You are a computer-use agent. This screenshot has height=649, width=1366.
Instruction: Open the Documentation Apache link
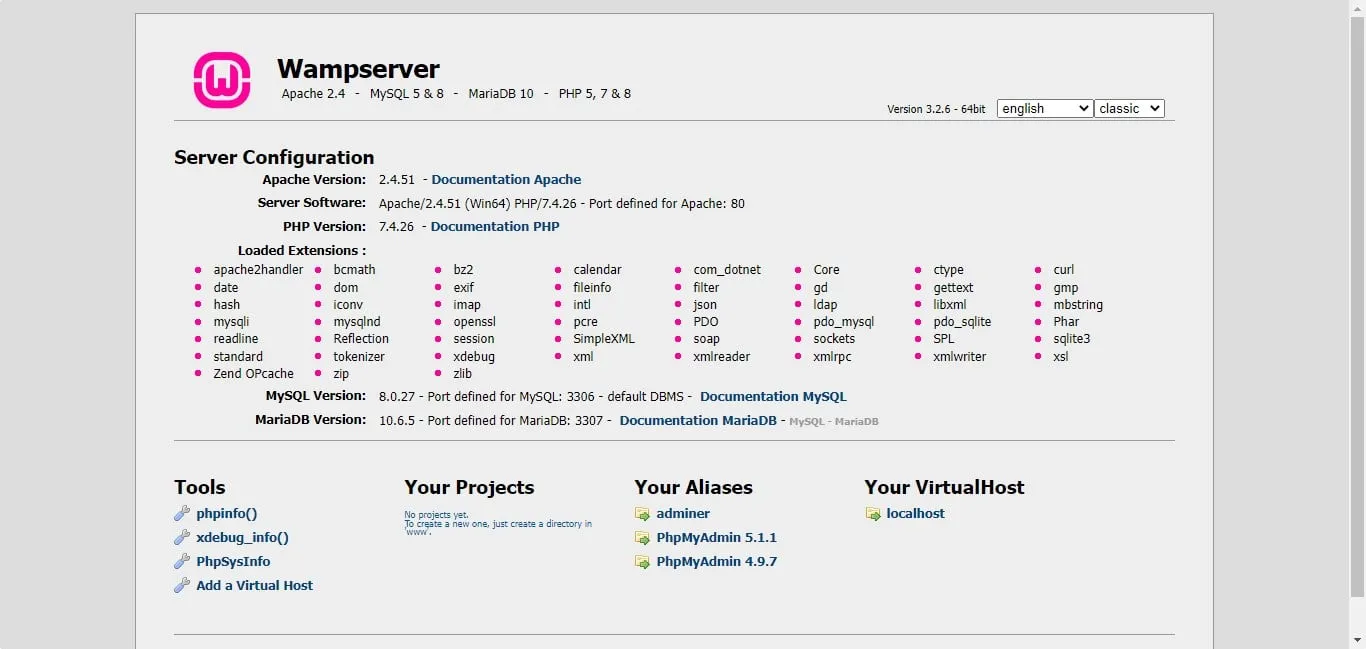click(506, 180)
